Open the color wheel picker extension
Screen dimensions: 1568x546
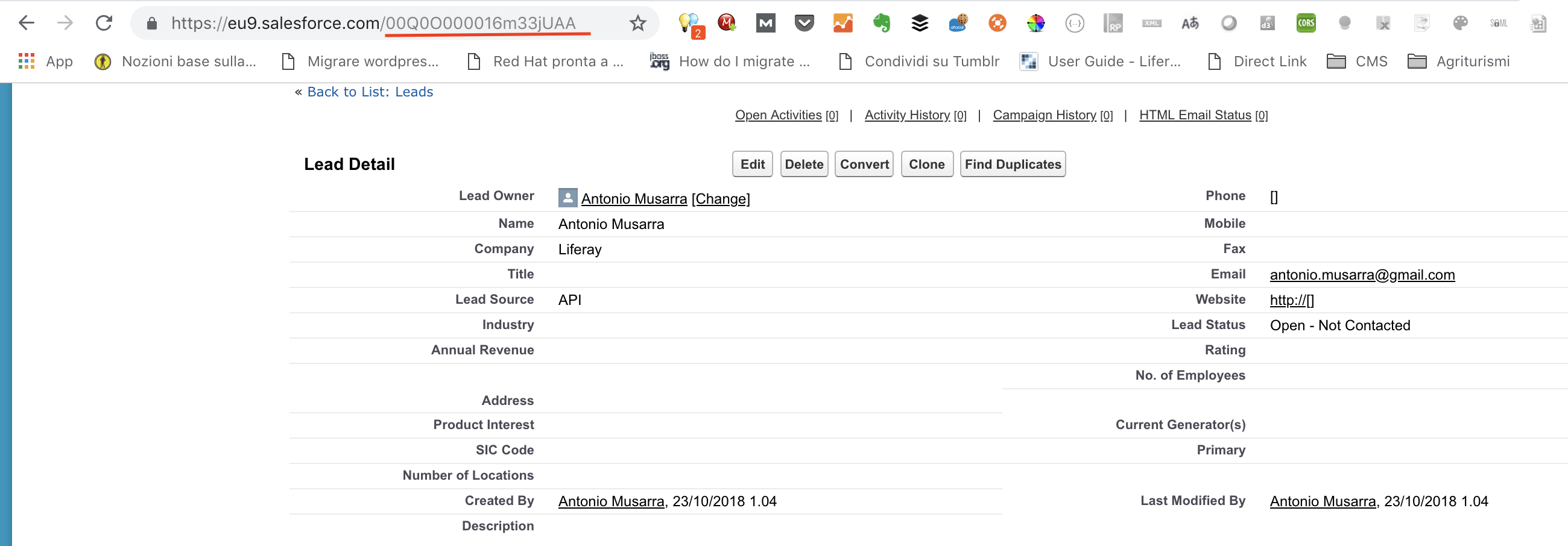pyautogui.click(x=1035, y=23)
